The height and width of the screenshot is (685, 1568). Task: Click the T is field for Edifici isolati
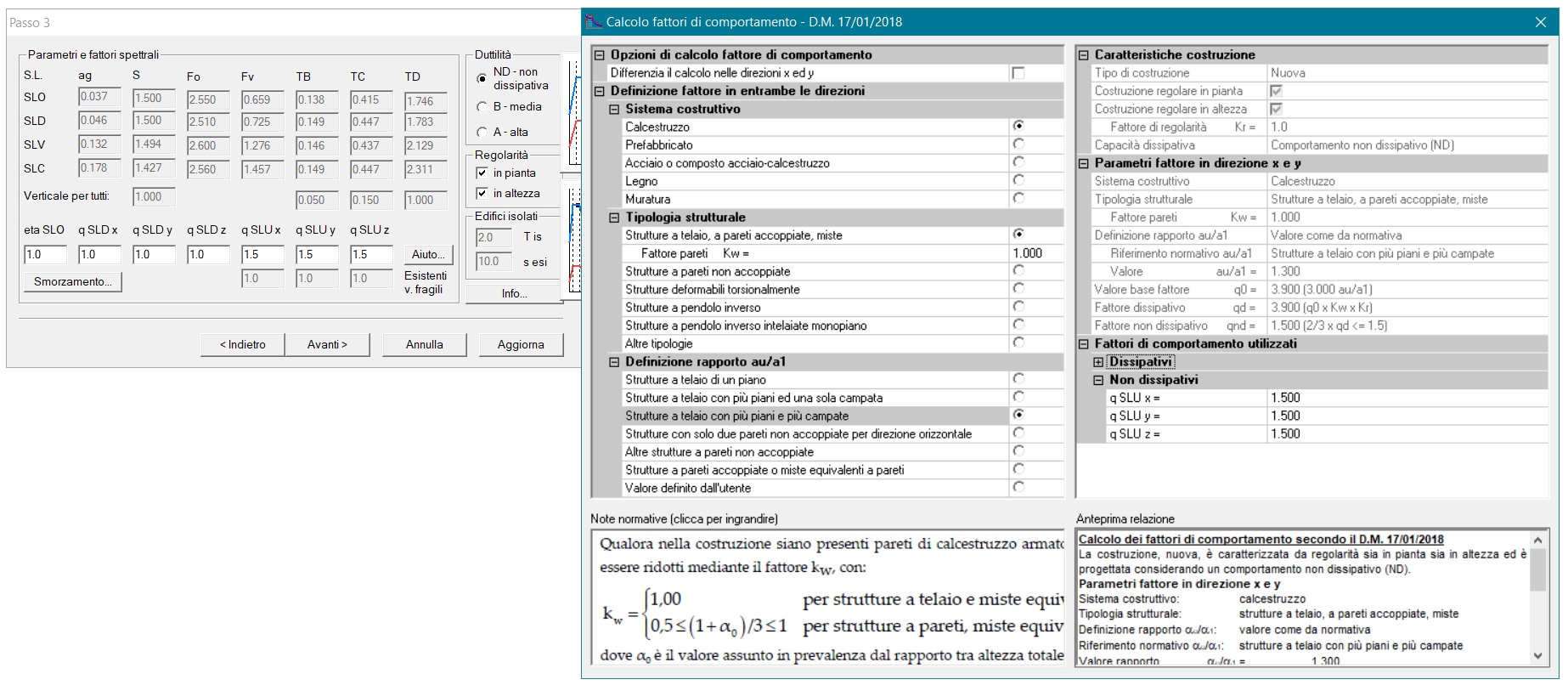point(494,238)
